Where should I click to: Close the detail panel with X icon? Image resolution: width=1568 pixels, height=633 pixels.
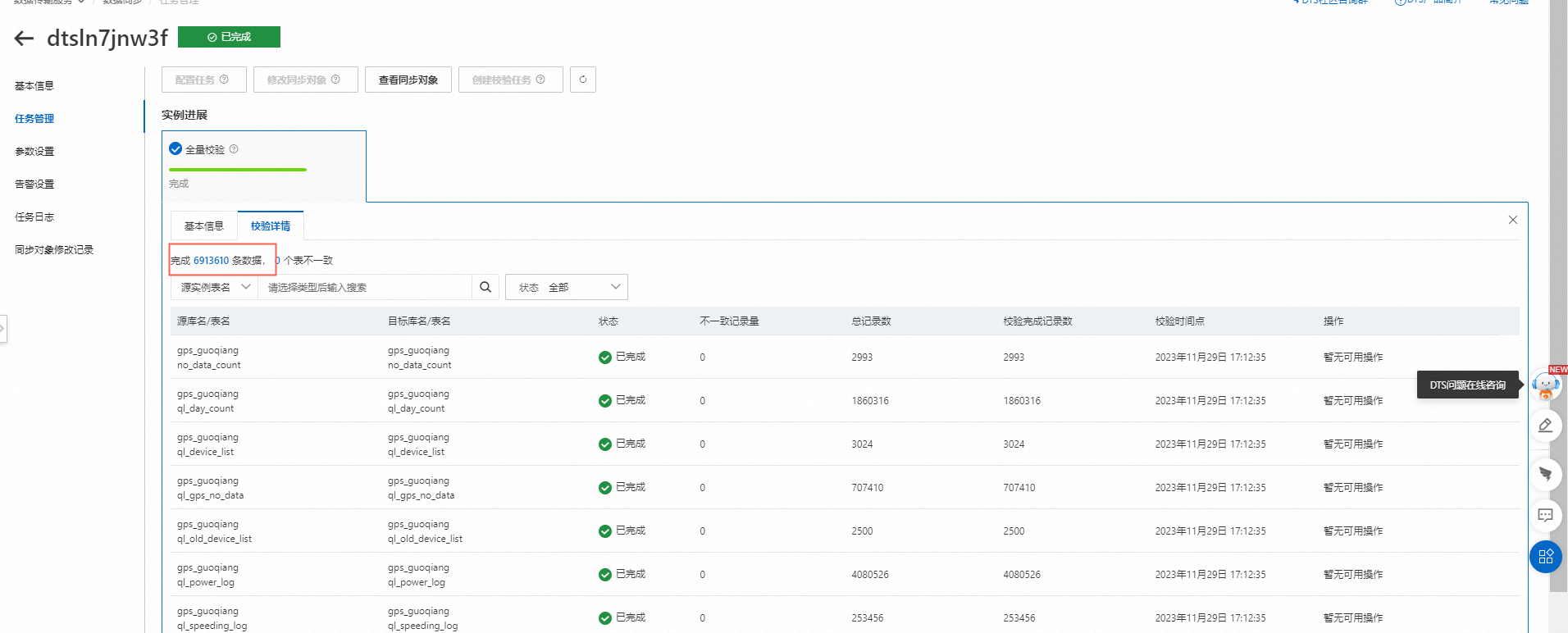pos(1513,220)
